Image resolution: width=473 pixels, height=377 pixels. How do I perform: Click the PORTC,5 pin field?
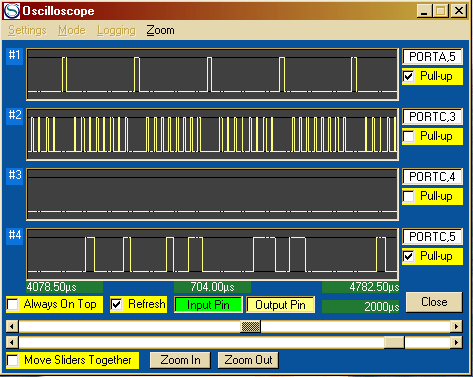[432, 237]
